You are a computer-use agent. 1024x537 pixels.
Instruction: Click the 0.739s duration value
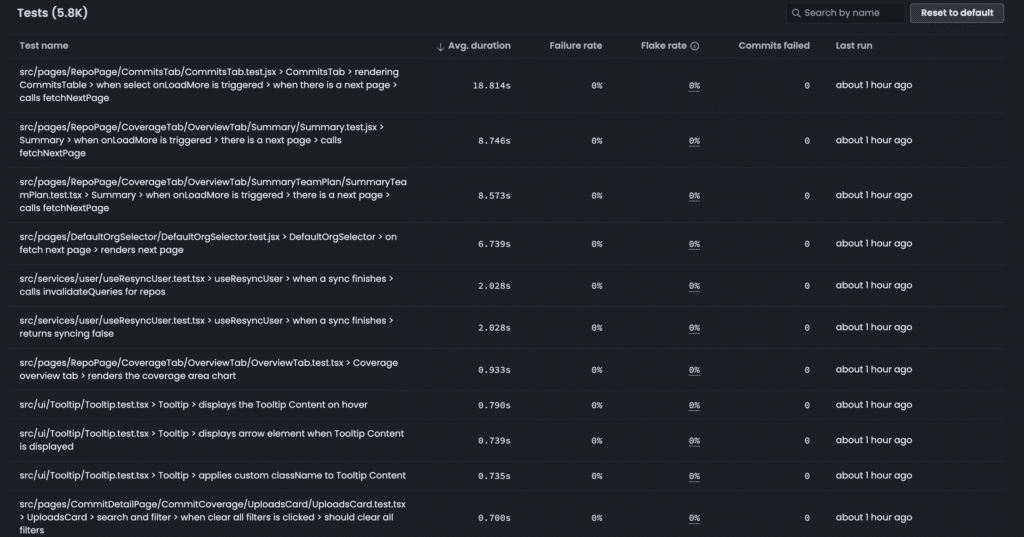(494, 440)
